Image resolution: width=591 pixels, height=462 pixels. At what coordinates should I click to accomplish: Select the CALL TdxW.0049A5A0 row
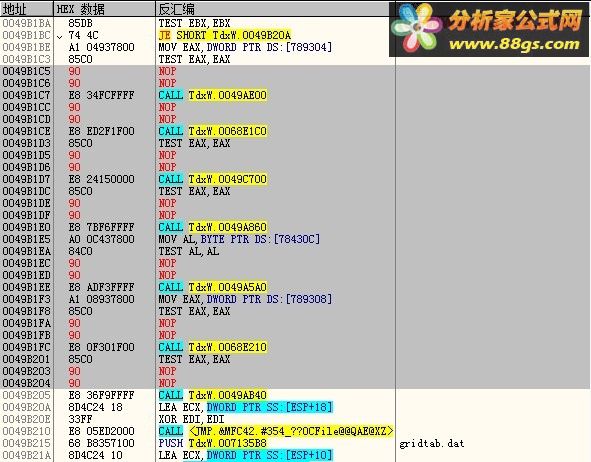click(x=198, y=287)
